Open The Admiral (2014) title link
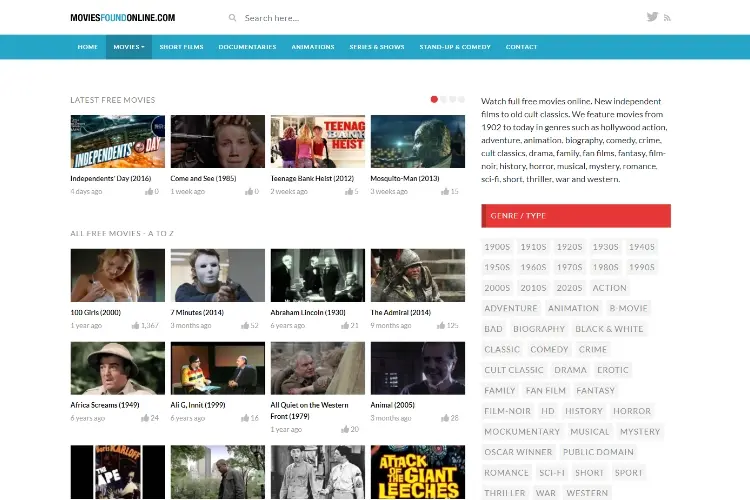This screenshot has height=500, width=750. tap(400, 312)
